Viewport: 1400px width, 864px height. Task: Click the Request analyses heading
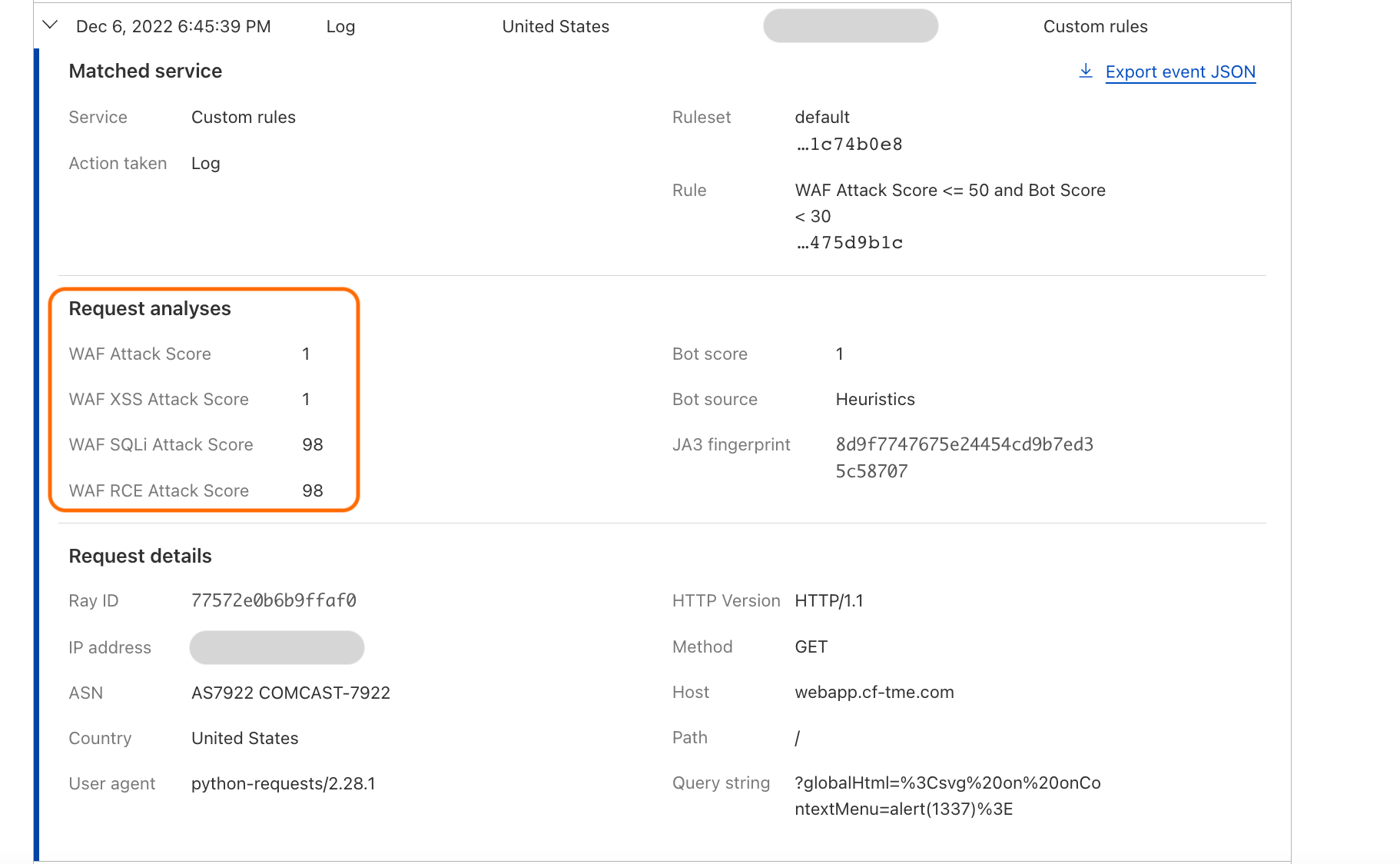[150, 308]
